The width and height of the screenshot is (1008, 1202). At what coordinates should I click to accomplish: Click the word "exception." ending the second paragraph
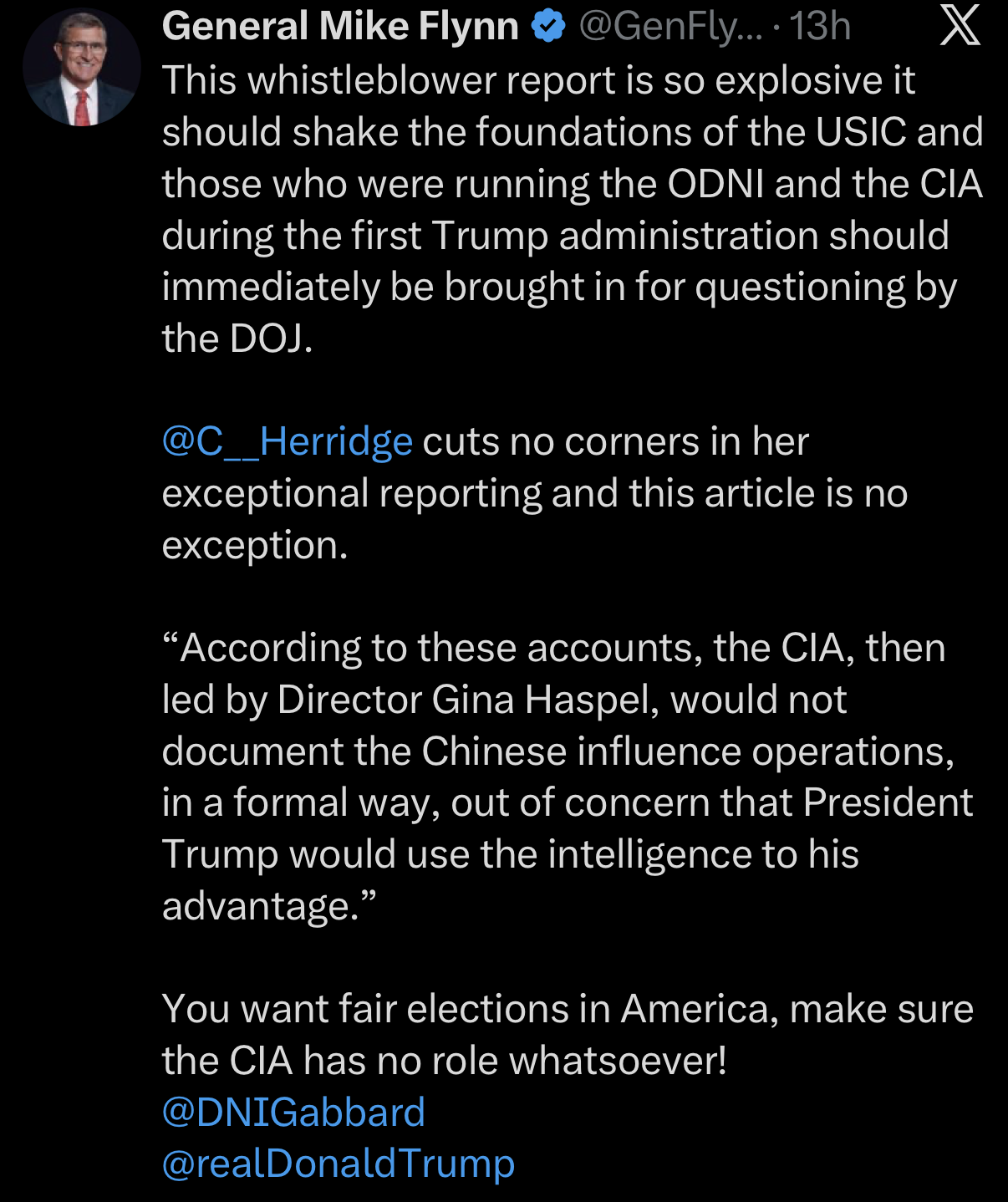(254, 546)
